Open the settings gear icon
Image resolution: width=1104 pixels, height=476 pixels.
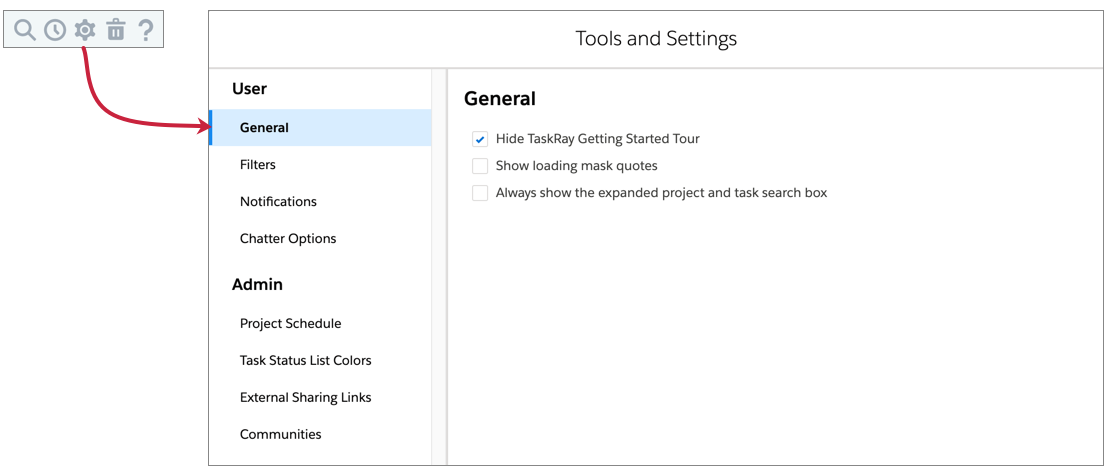click(85, 30)
